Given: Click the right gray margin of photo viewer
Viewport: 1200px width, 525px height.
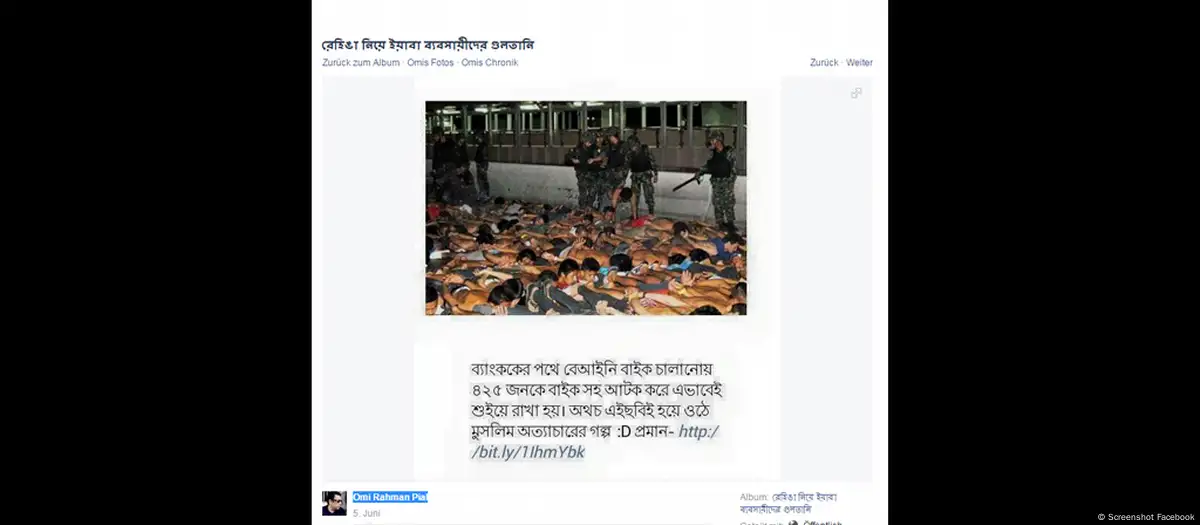Looking at the screenshot, I should coord(826,280).
